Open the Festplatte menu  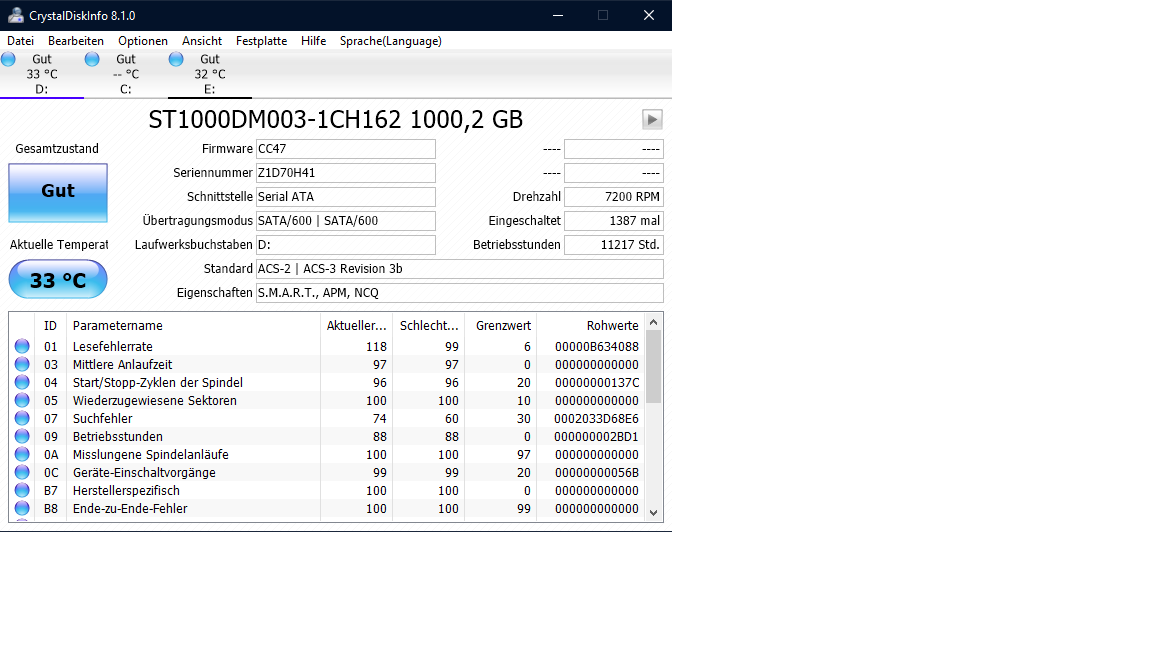(x=262, y=41)
